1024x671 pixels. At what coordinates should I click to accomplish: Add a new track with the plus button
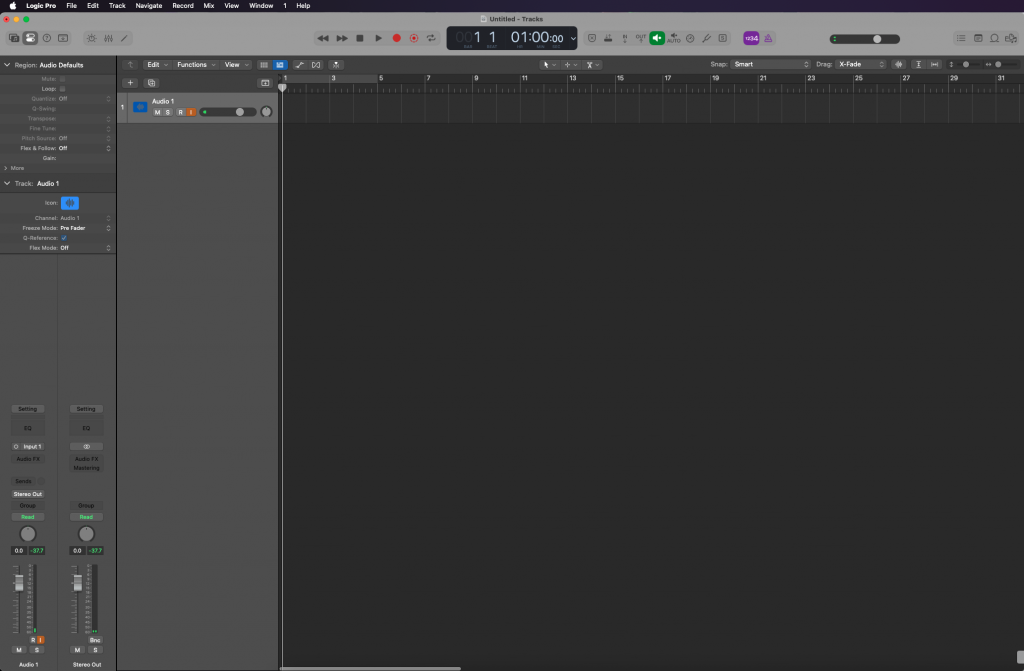(x=130, y=83)
